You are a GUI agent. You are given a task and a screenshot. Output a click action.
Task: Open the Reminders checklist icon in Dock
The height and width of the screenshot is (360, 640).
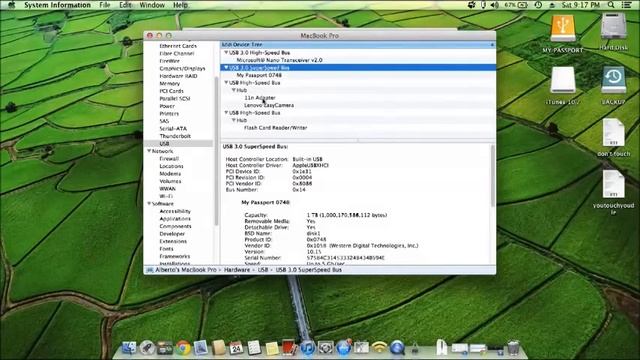254,348
